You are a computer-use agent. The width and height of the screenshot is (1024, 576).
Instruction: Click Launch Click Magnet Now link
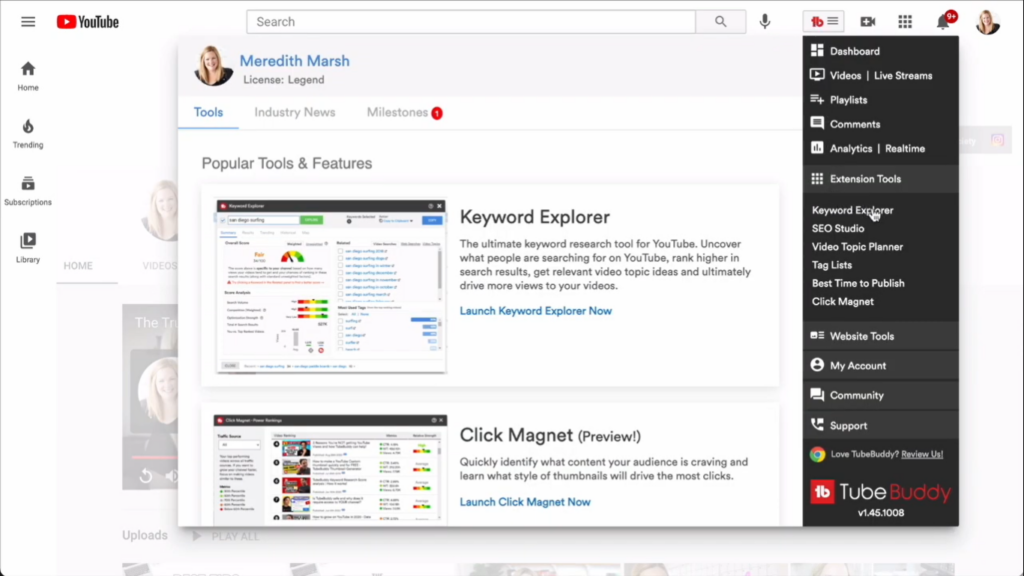click(x=525, y=502)
